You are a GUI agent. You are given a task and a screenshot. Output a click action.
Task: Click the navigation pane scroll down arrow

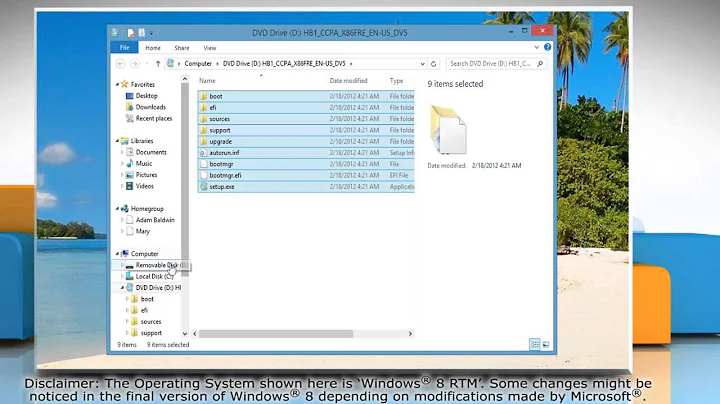(x=185, y=334)
